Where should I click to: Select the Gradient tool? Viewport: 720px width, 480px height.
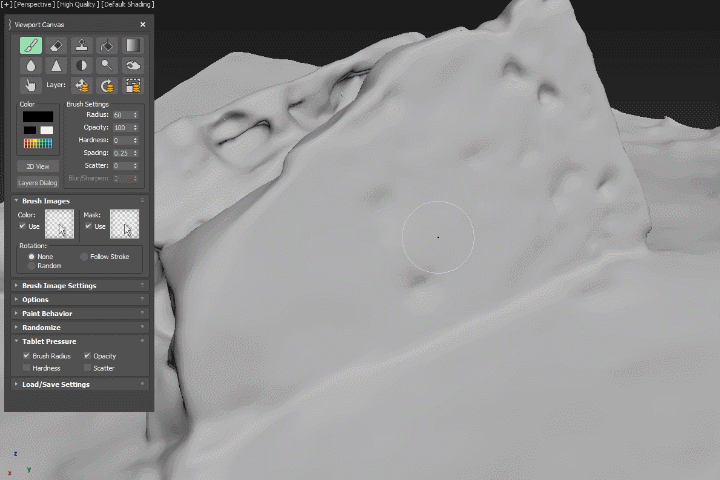tap(132, 46)
